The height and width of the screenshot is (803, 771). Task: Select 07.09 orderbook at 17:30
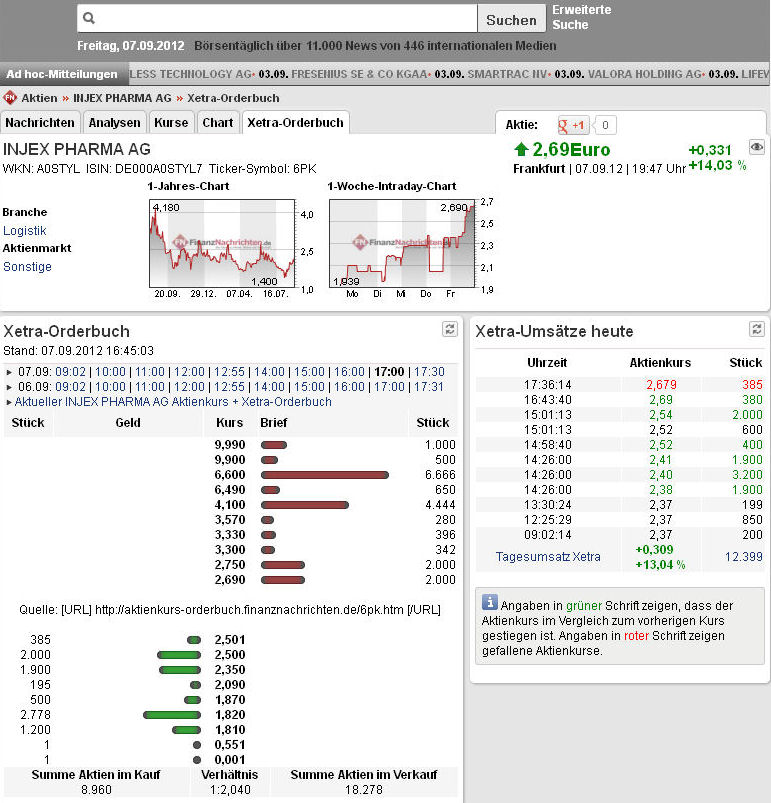(x=429, y=372)
